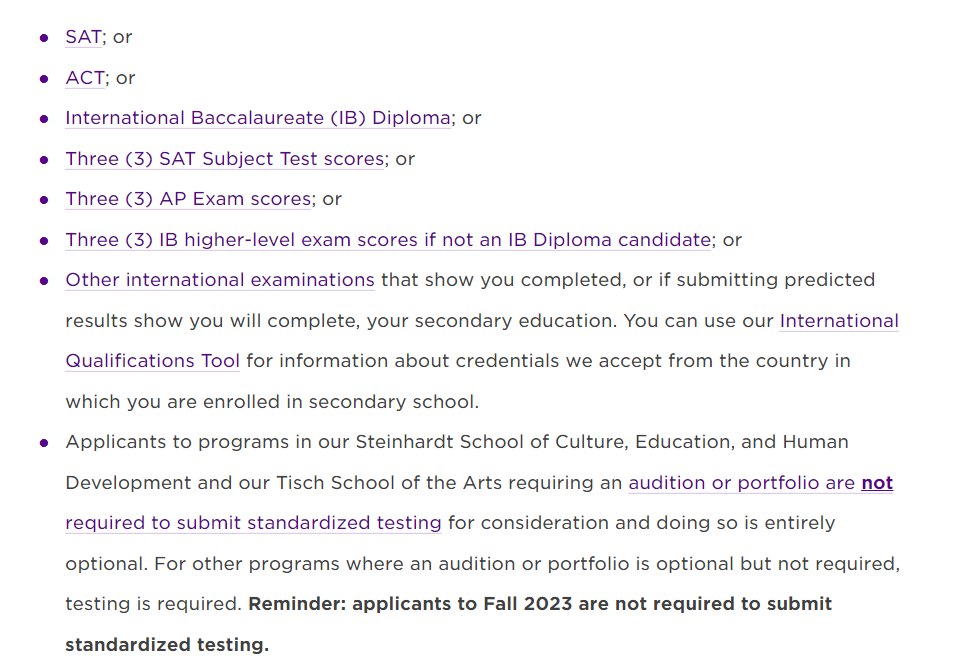The image size is (954, 670).
Task: Open the SAT link
Action: pos(83,37)
